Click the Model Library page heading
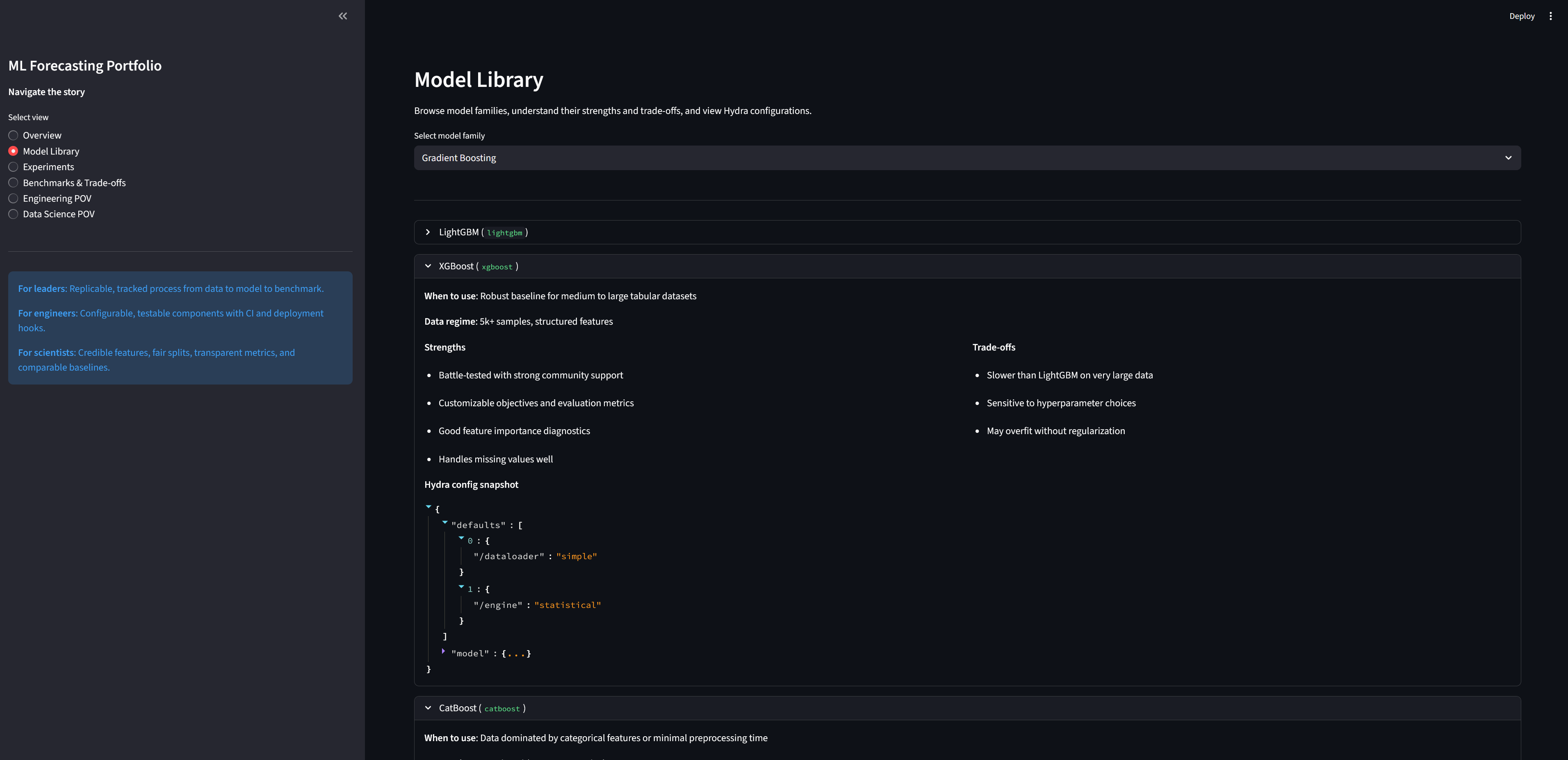Viewport: 1568px width, 760px height. click(x=479, y=80)
